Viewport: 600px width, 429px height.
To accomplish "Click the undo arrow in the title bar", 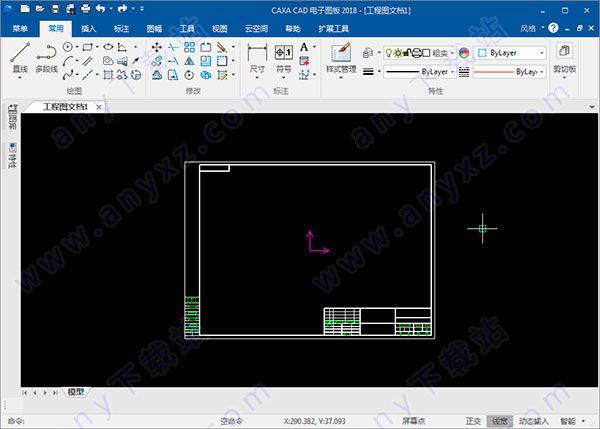I will tap(100, 8).
